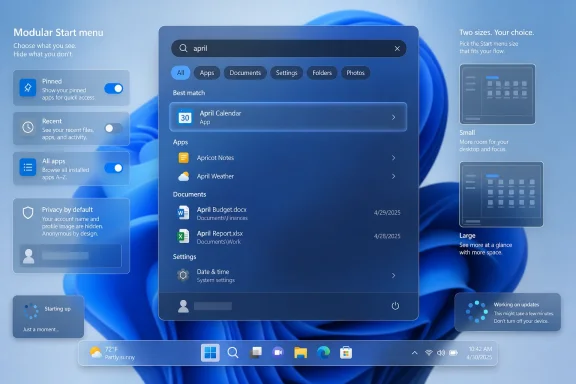Click the Recent clock icon

pos(28,128)
